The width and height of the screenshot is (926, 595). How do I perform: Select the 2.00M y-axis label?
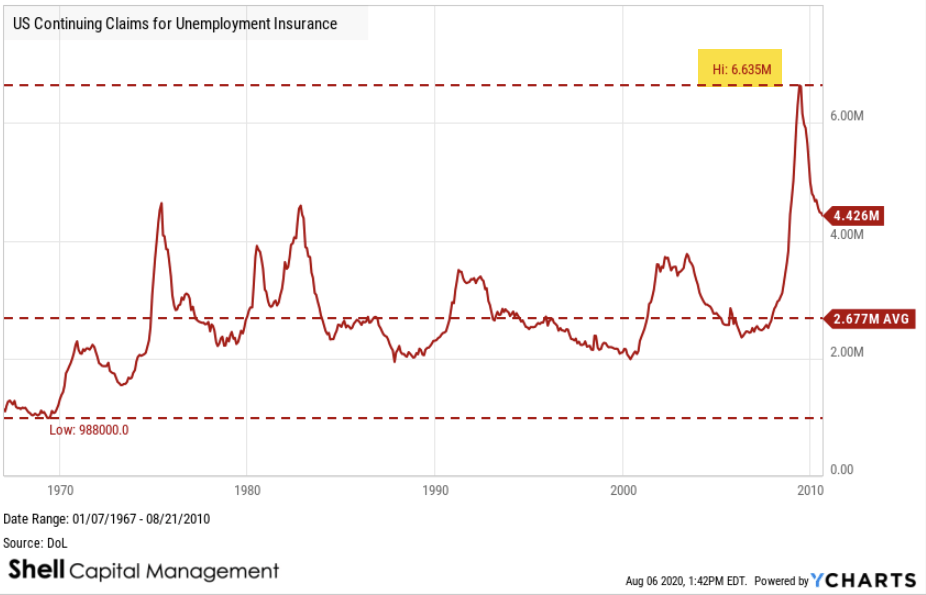(846, 353)
